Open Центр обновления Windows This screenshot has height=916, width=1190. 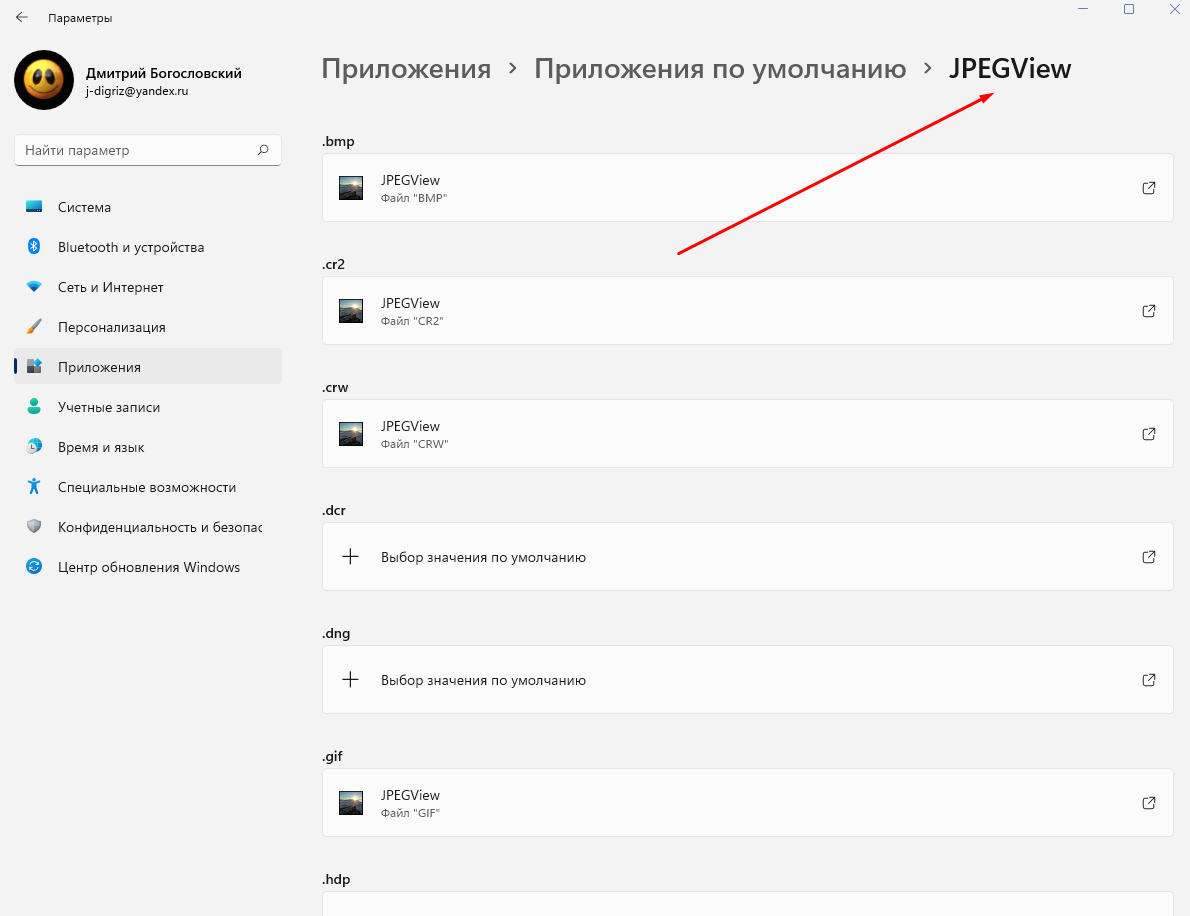pyautogui.click(x=149, y=567)
